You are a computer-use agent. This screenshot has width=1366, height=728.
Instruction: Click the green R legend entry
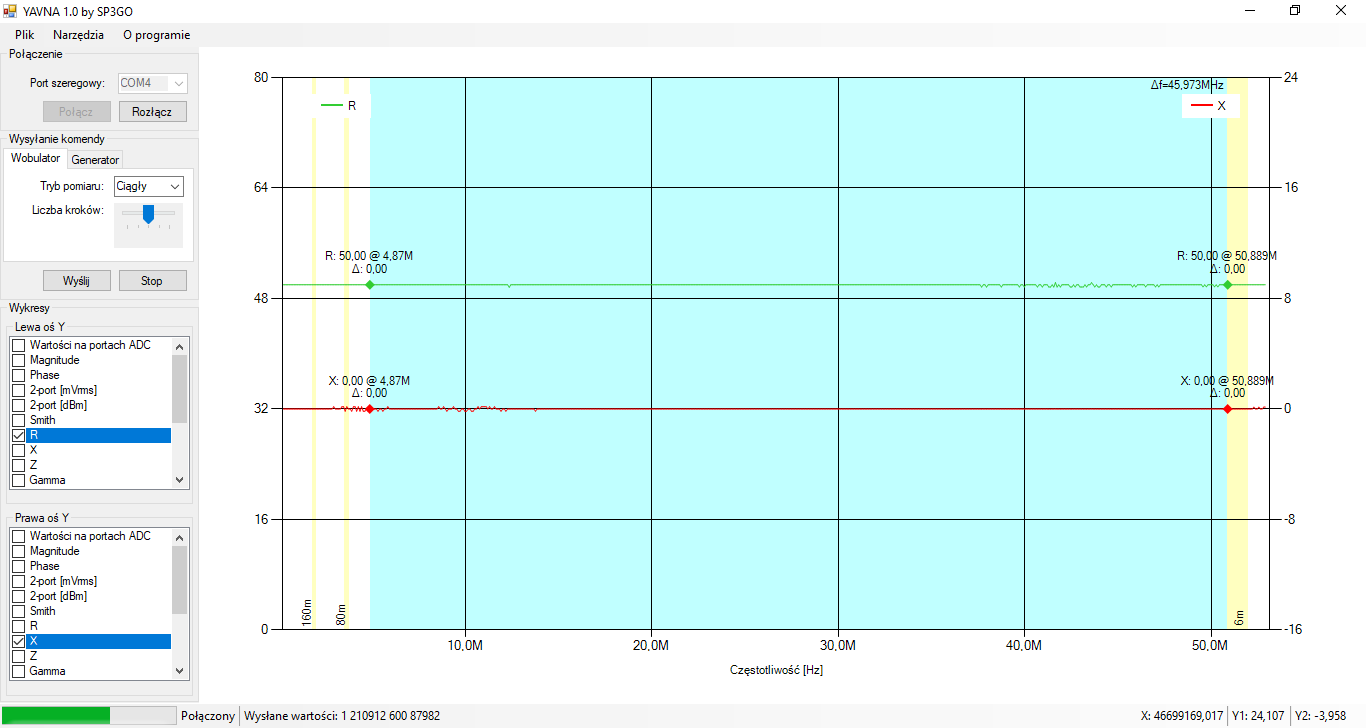click(339, 105)
